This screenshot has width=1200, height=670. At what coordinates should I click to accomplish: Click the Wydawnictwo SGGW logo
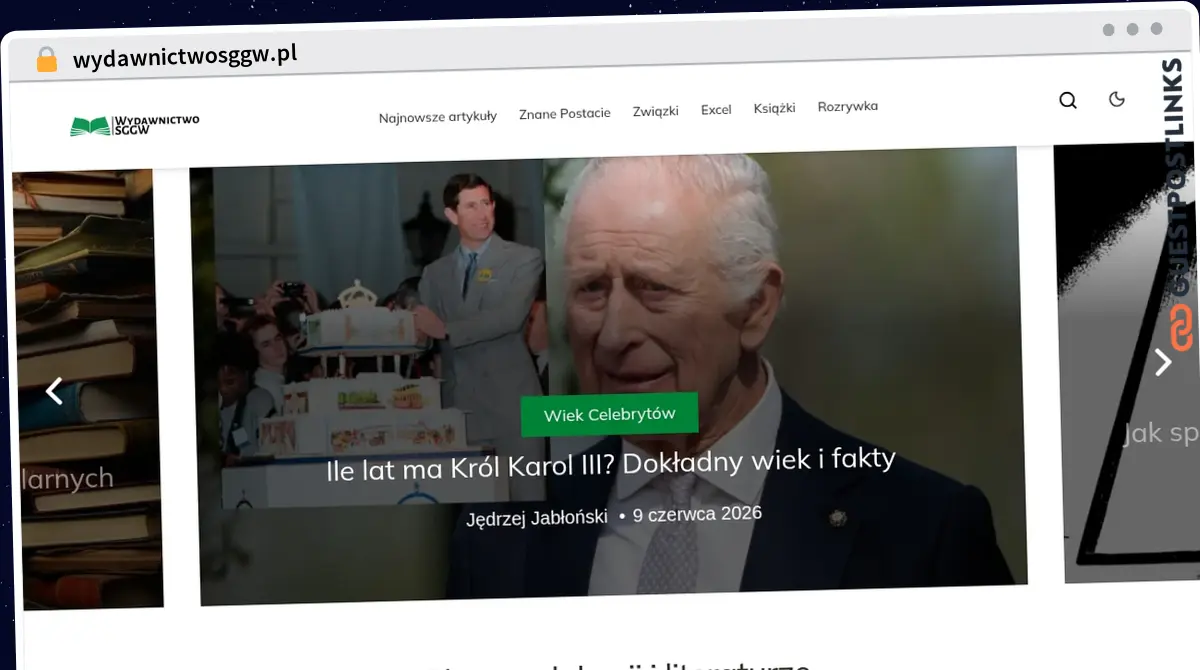[x=135, y=125]
